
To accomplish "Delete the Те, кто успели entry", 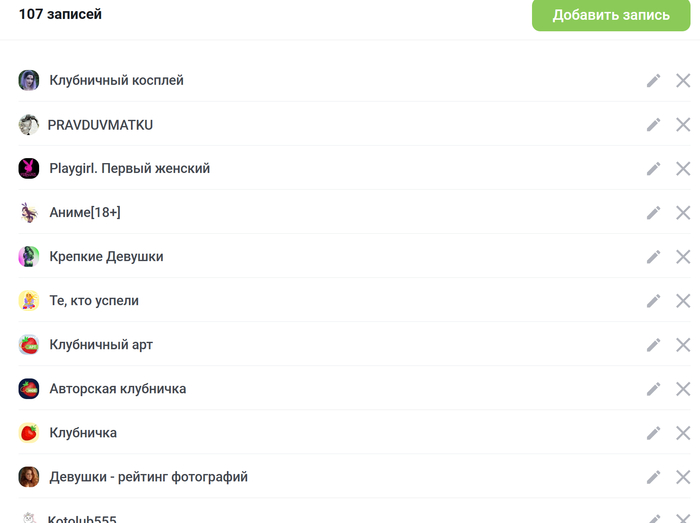I will point(683,301).
